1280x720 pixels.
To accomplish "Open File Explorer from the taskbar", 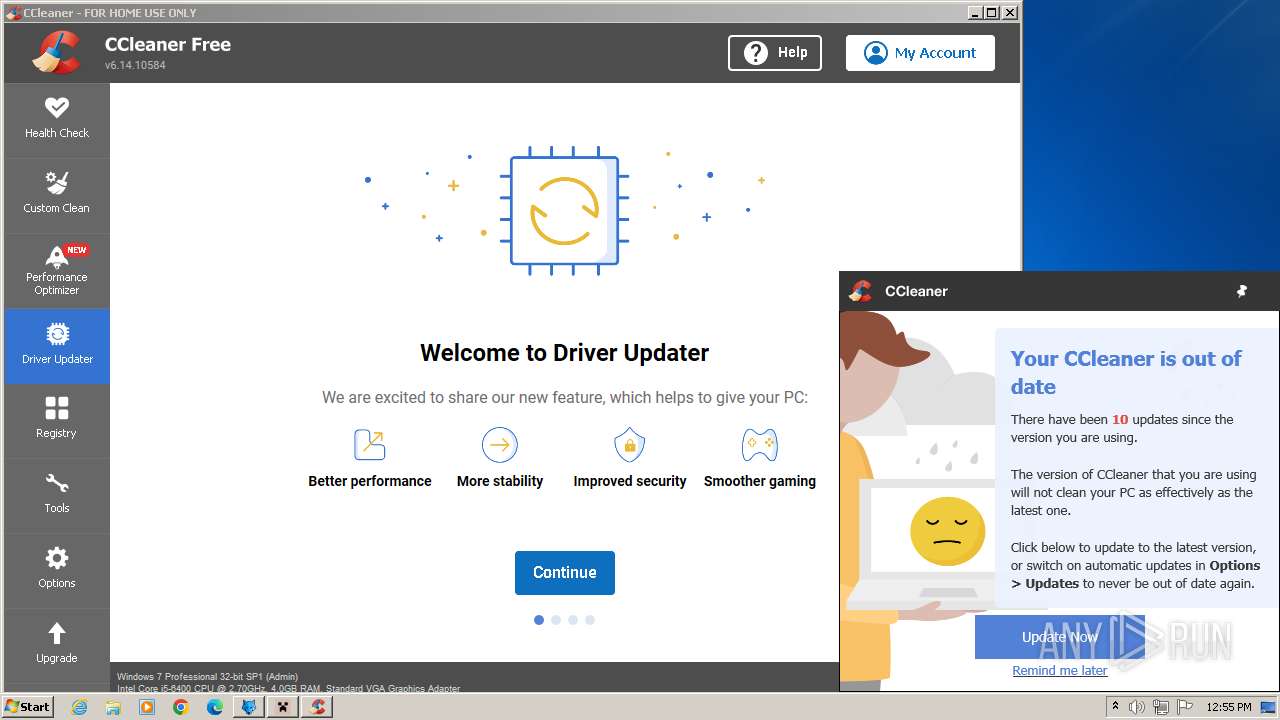I will (x=113, y=707).
